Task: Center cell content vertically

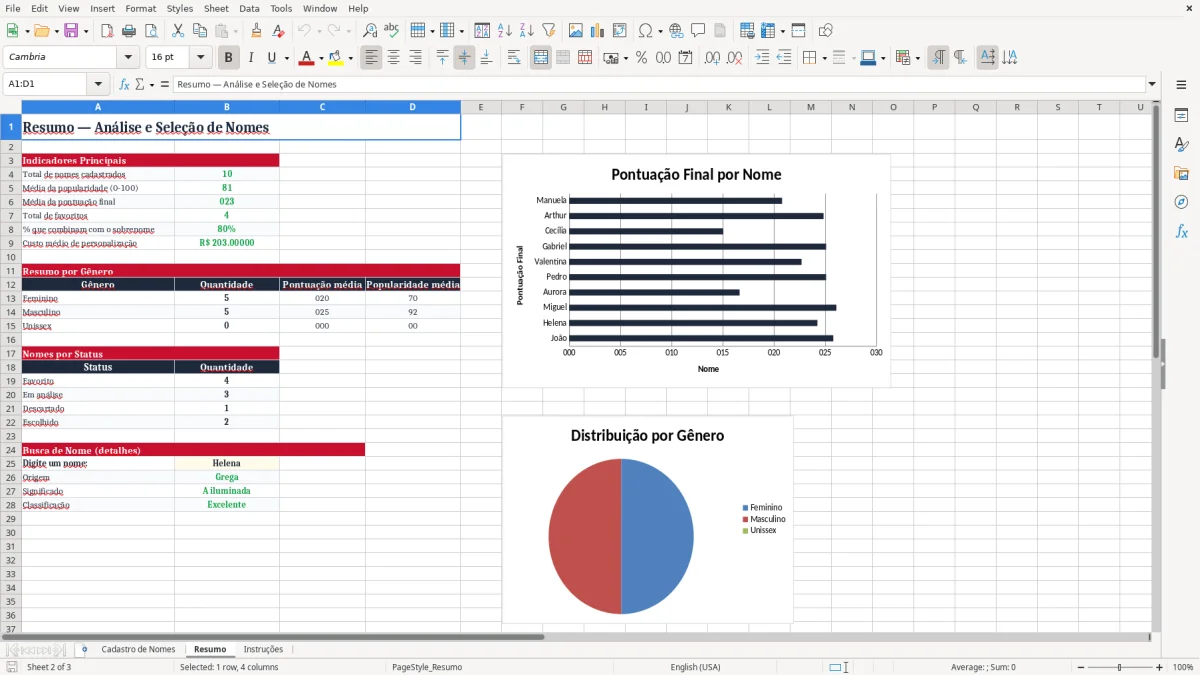Action: point(464,58)
